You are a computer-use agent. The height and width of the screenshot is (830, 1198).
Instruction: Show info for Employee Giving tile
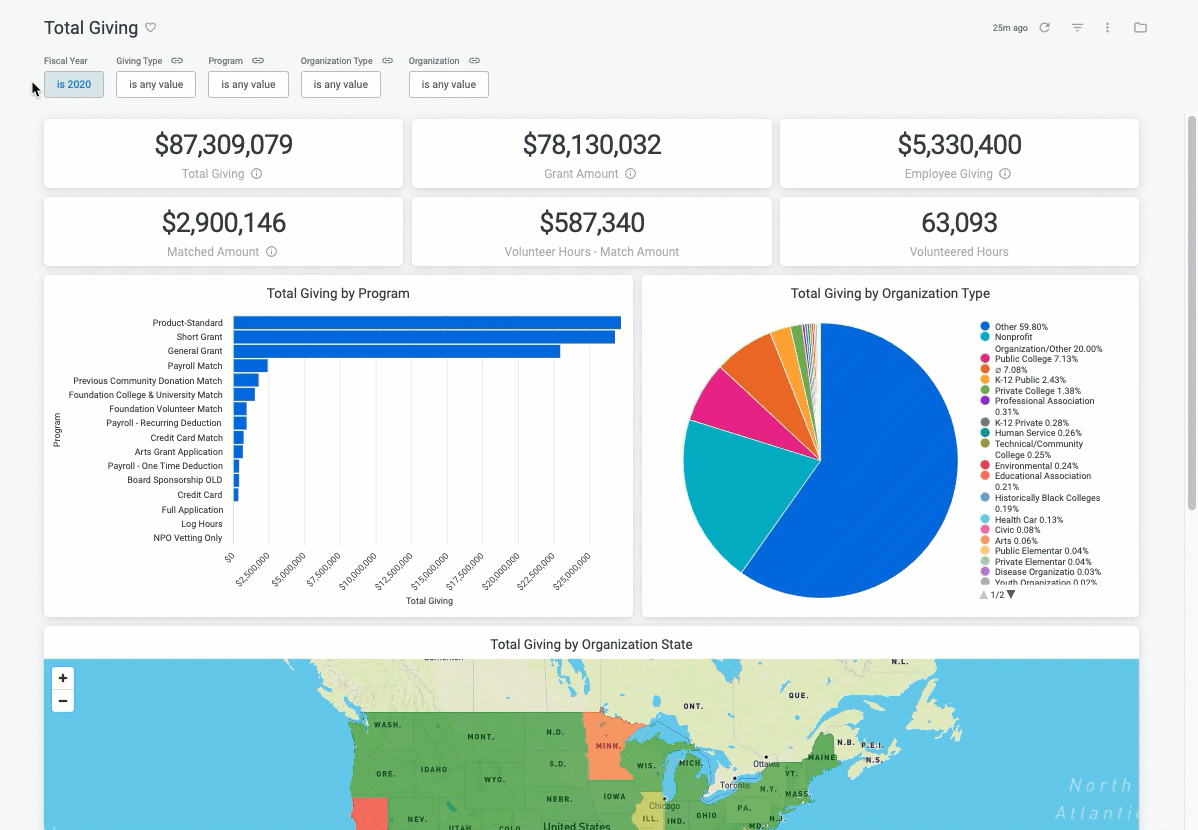pos(1005,173)
